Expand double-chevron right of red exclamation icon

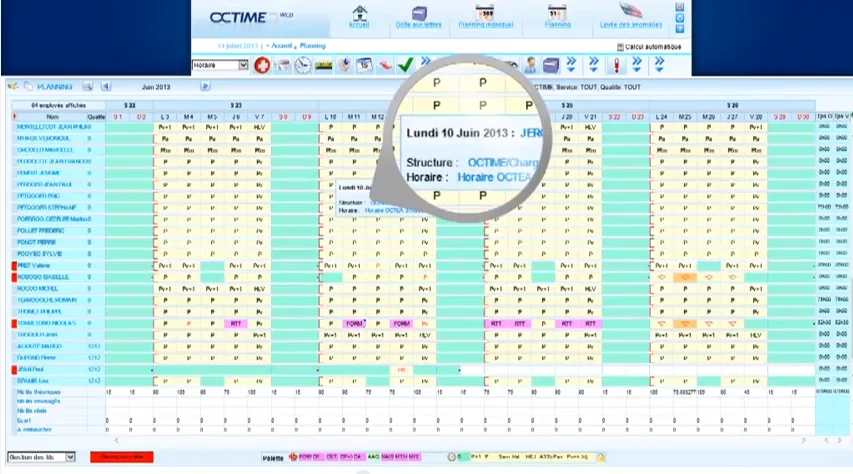pos(636,65)
